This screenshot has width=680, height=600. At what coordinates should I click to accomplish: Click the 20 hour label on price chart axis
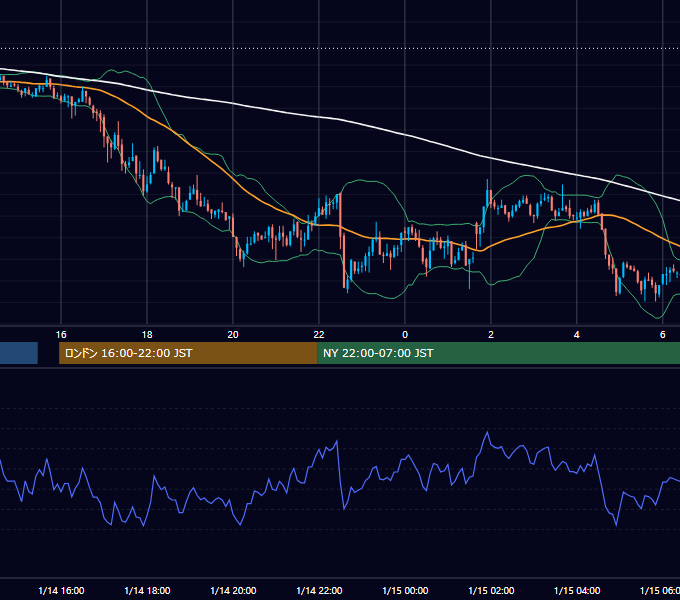[x=233, y=335]
